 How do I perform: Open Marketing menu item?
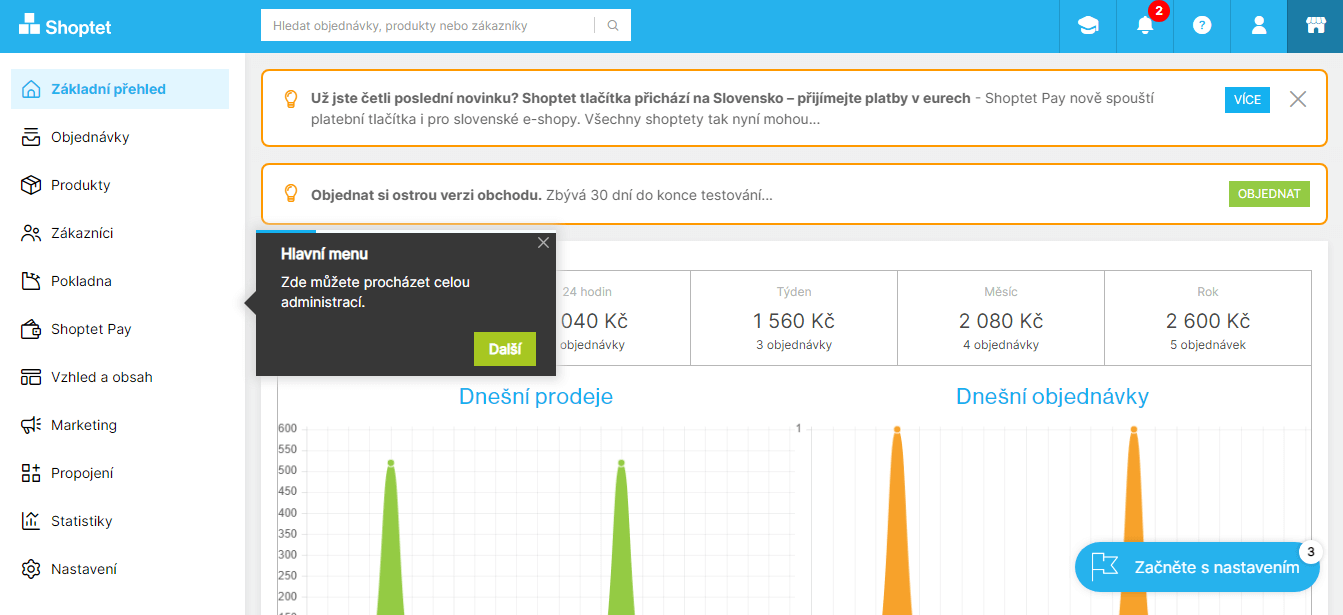[x=120, y=425]
